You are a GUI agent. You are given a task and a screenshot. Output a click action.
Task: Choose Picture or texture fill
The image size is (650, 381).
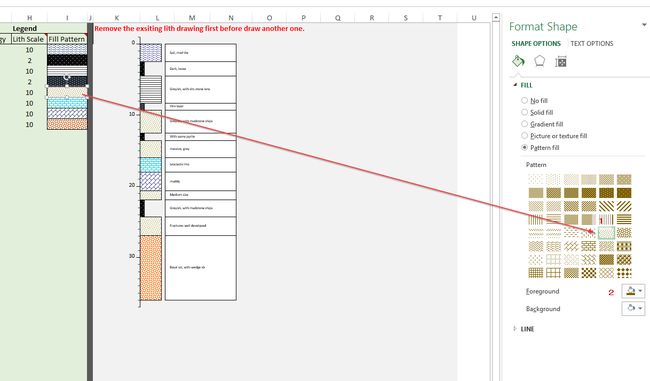tap(524, 136)
